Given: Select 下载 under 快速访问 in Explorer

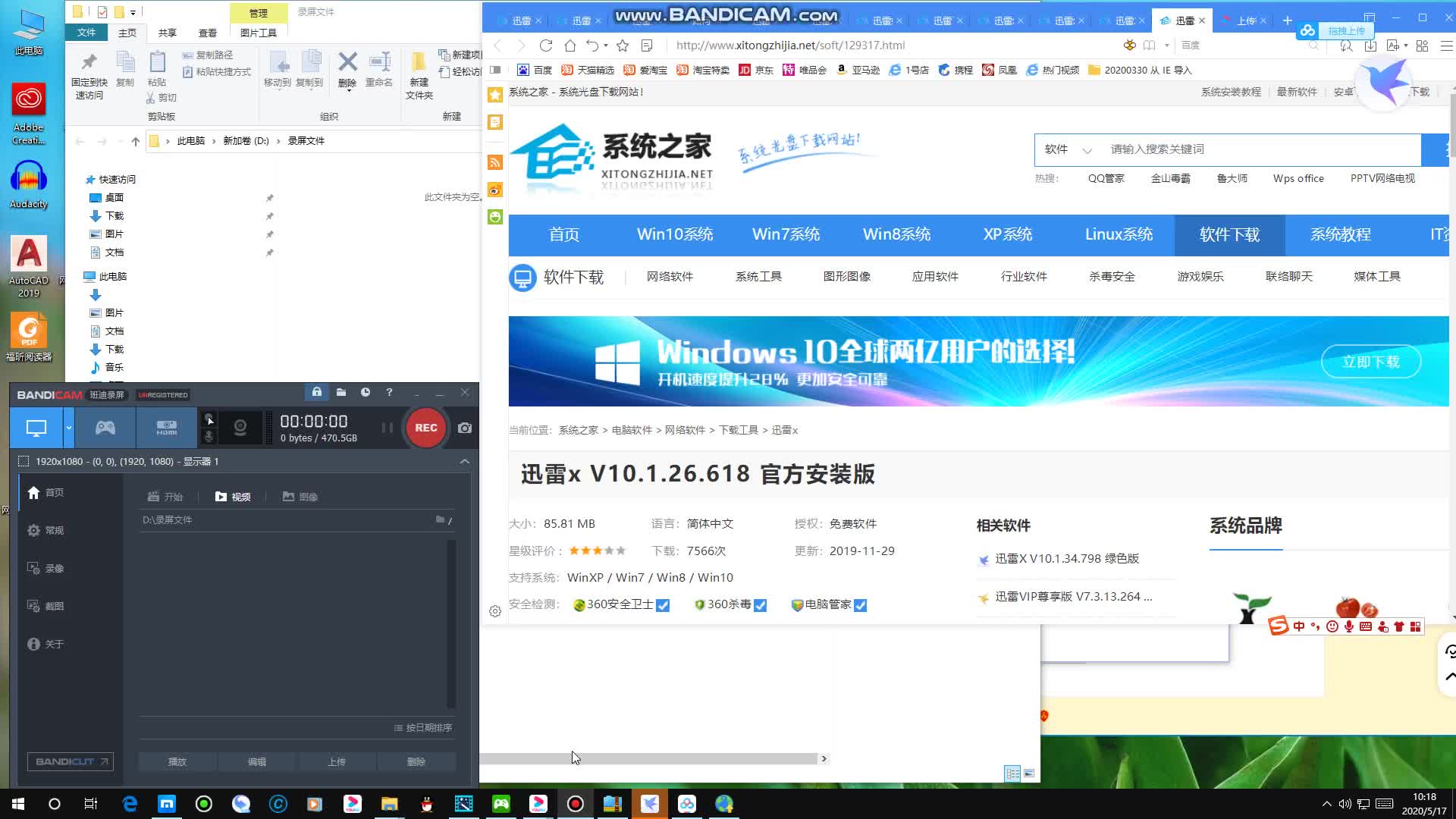Looking at the screenshot, I should 114,216.
